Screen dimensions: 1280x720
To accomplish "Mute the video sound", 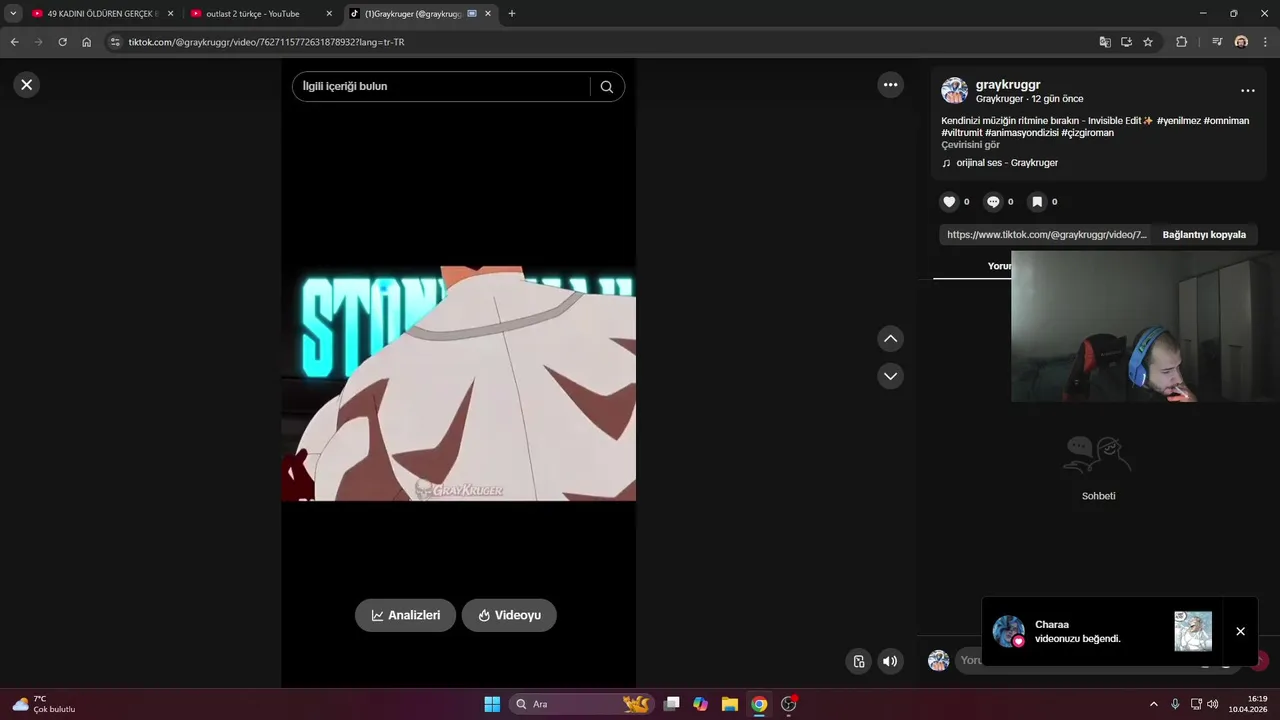I will point(890,661).
